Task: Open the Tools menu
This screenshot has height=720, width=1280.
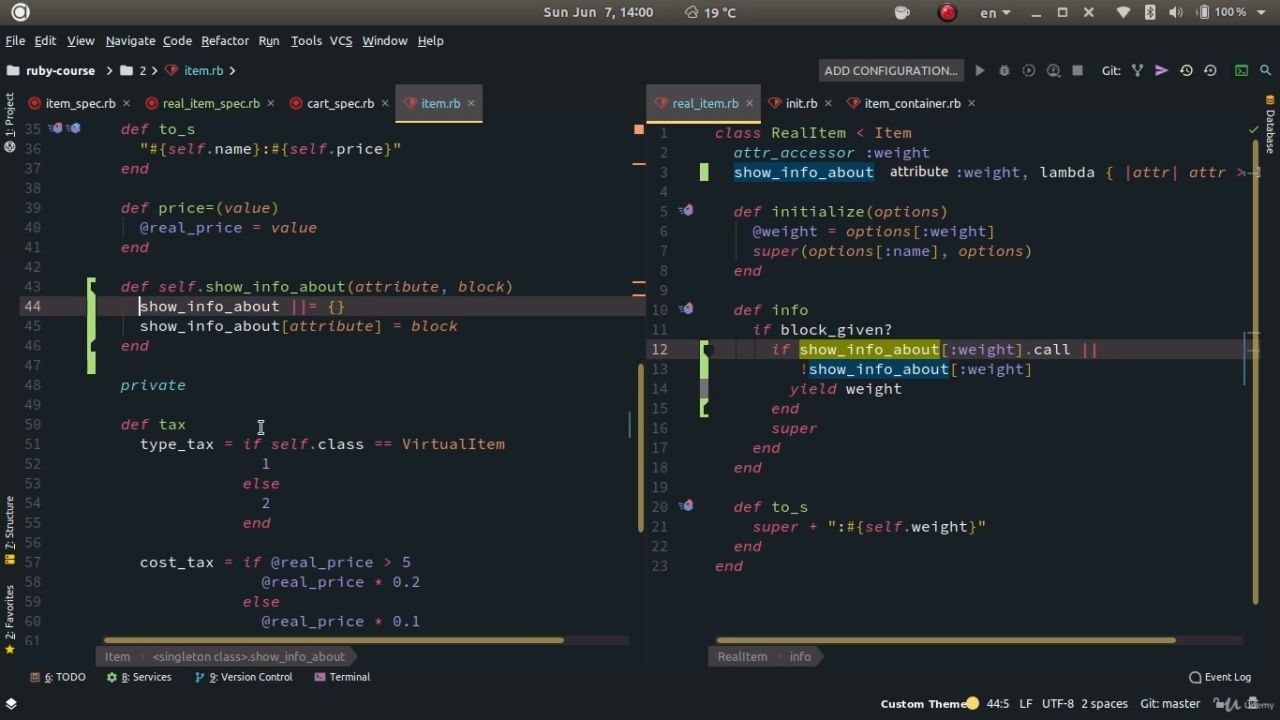Action: [x=306, y=41]
